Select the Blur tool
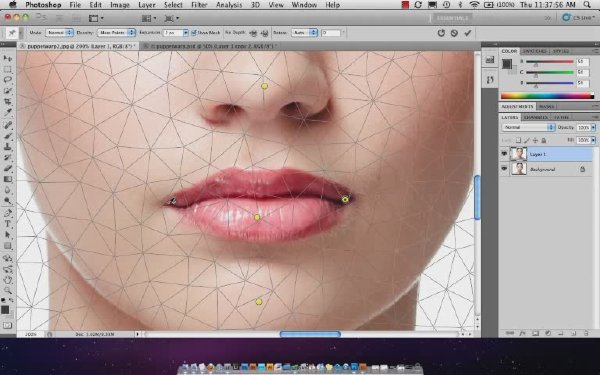This screenshot has height=375, width=600. click(8, 190)
